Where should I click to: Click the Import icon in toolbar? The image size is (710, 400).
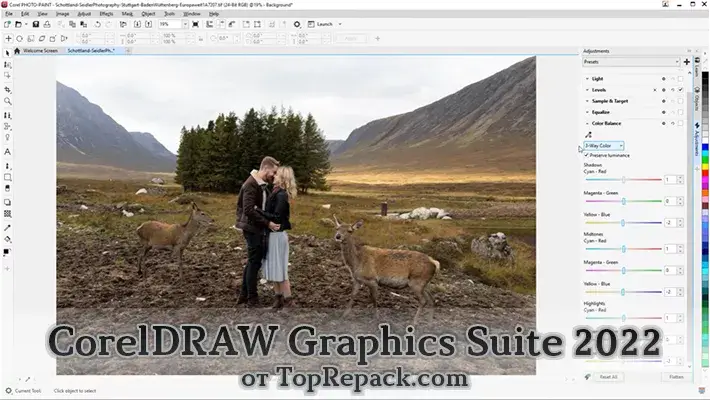click(x=137, y=24)
